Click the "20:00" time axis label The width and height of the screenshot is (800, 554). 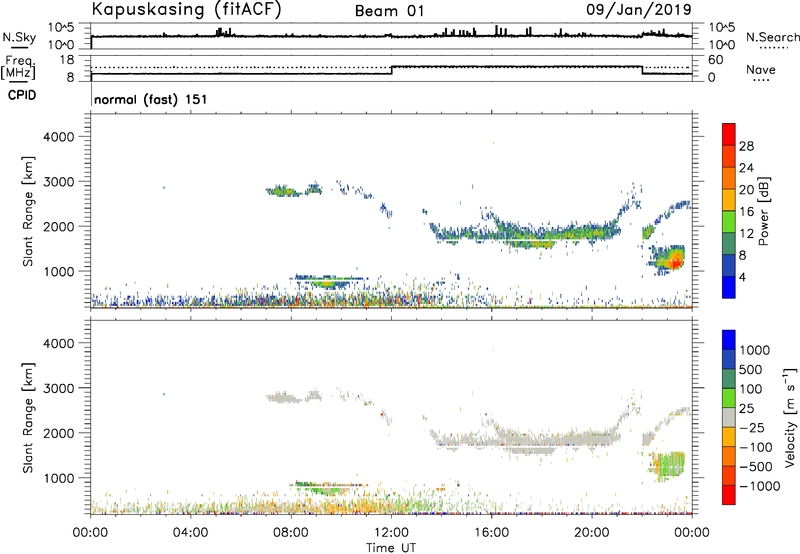[x=592, y=533]
